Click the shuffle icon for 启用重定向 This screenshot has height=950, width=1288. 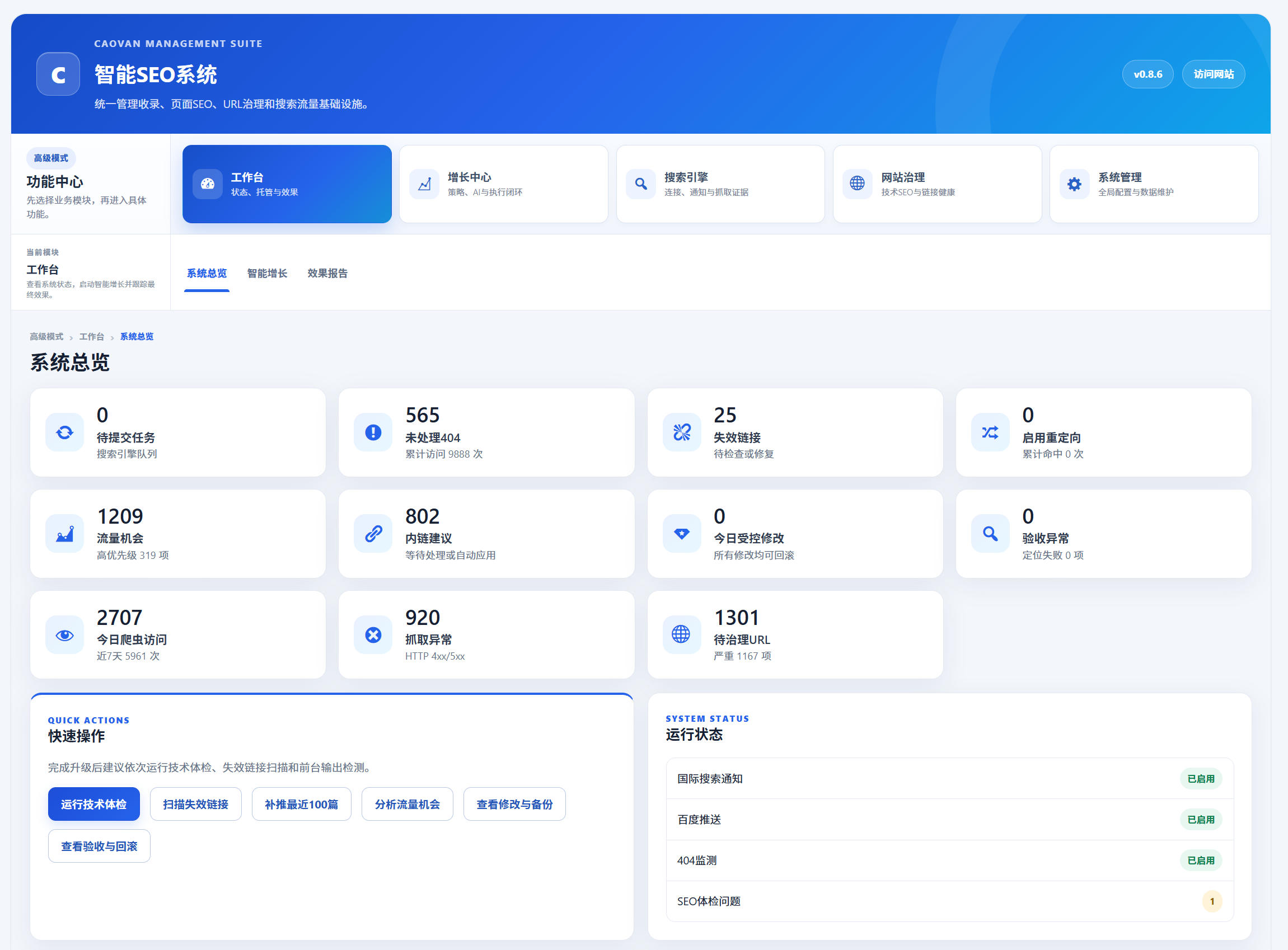(x=990, y=432)
